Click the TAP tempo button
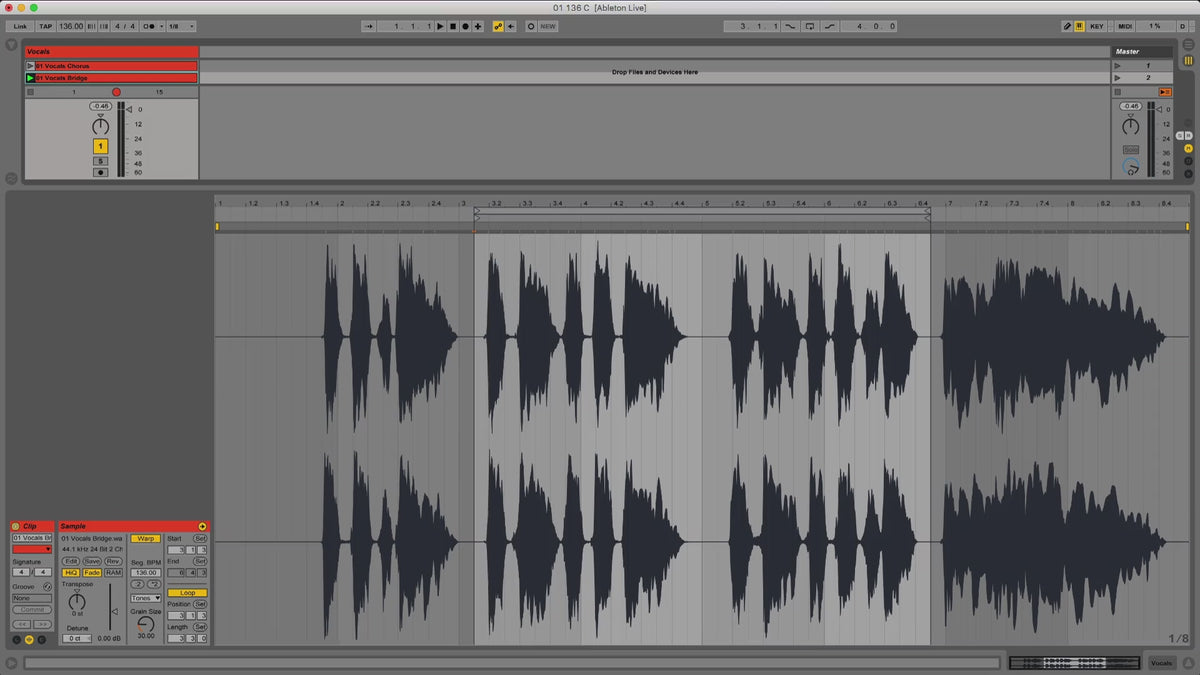 (x=46, y=26)
